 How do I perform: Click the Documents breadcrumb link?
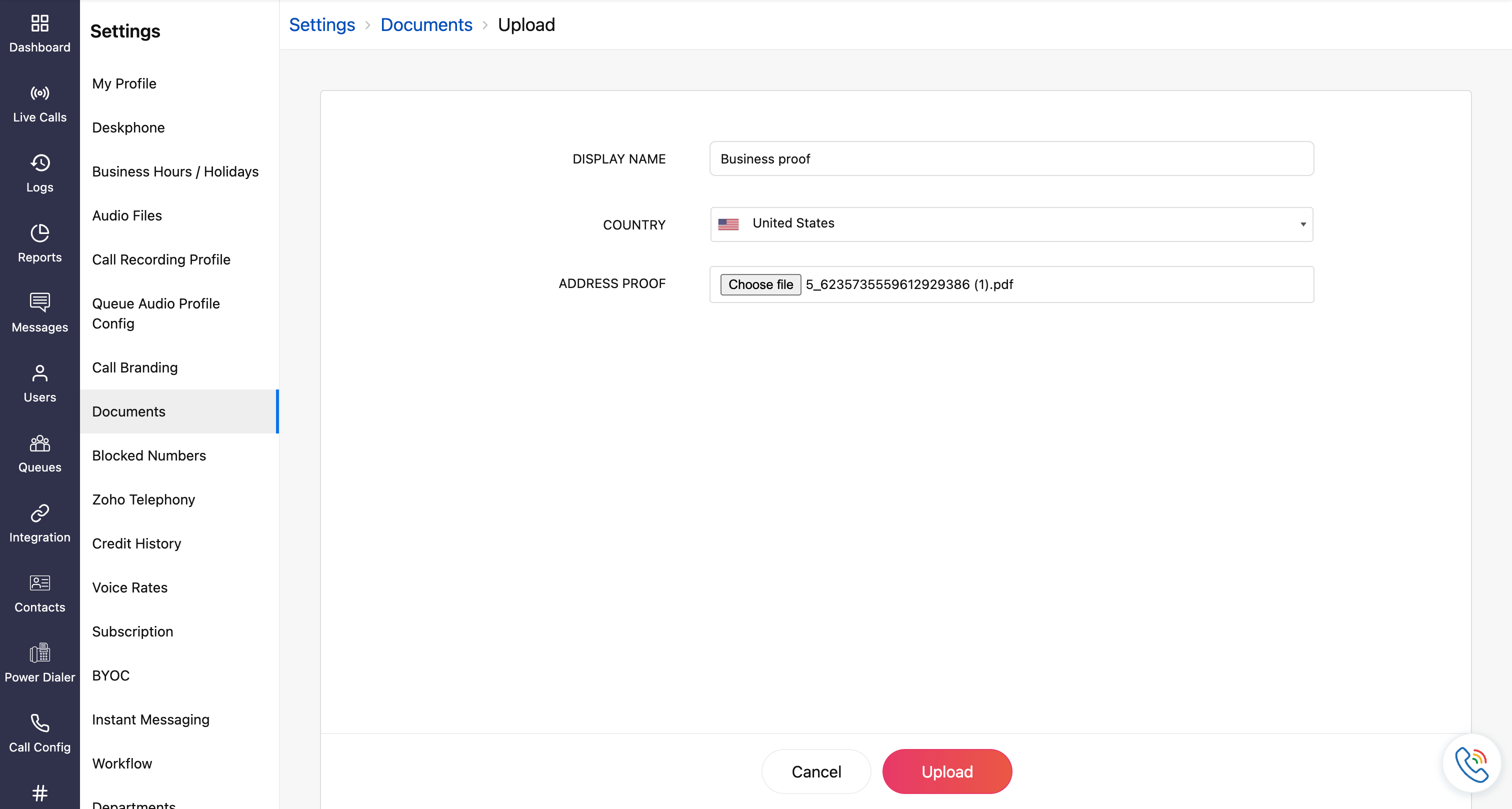pos(426,24)
